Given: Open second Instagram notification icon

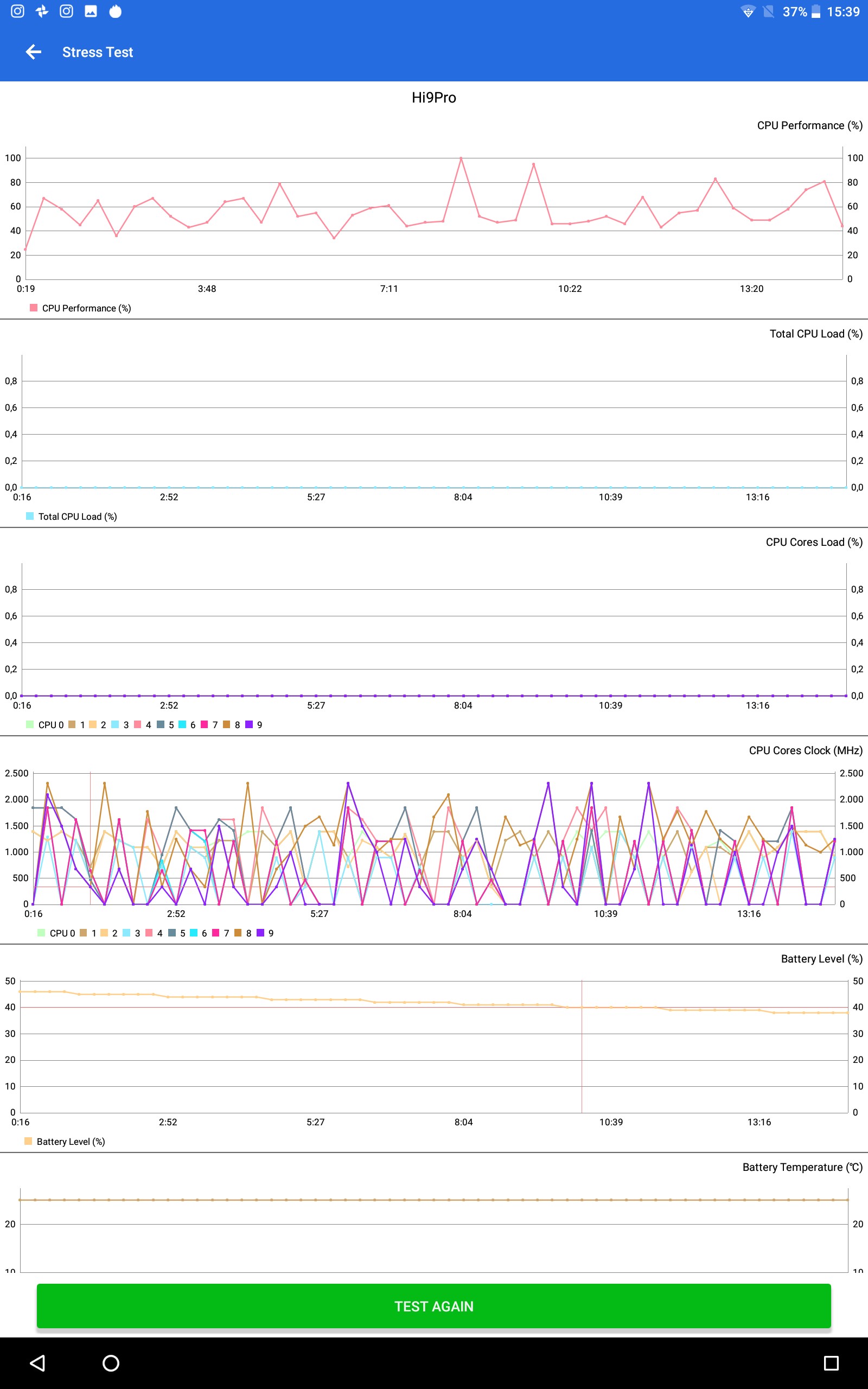Looking at the screenshot, I should click(x=67, y=11).
